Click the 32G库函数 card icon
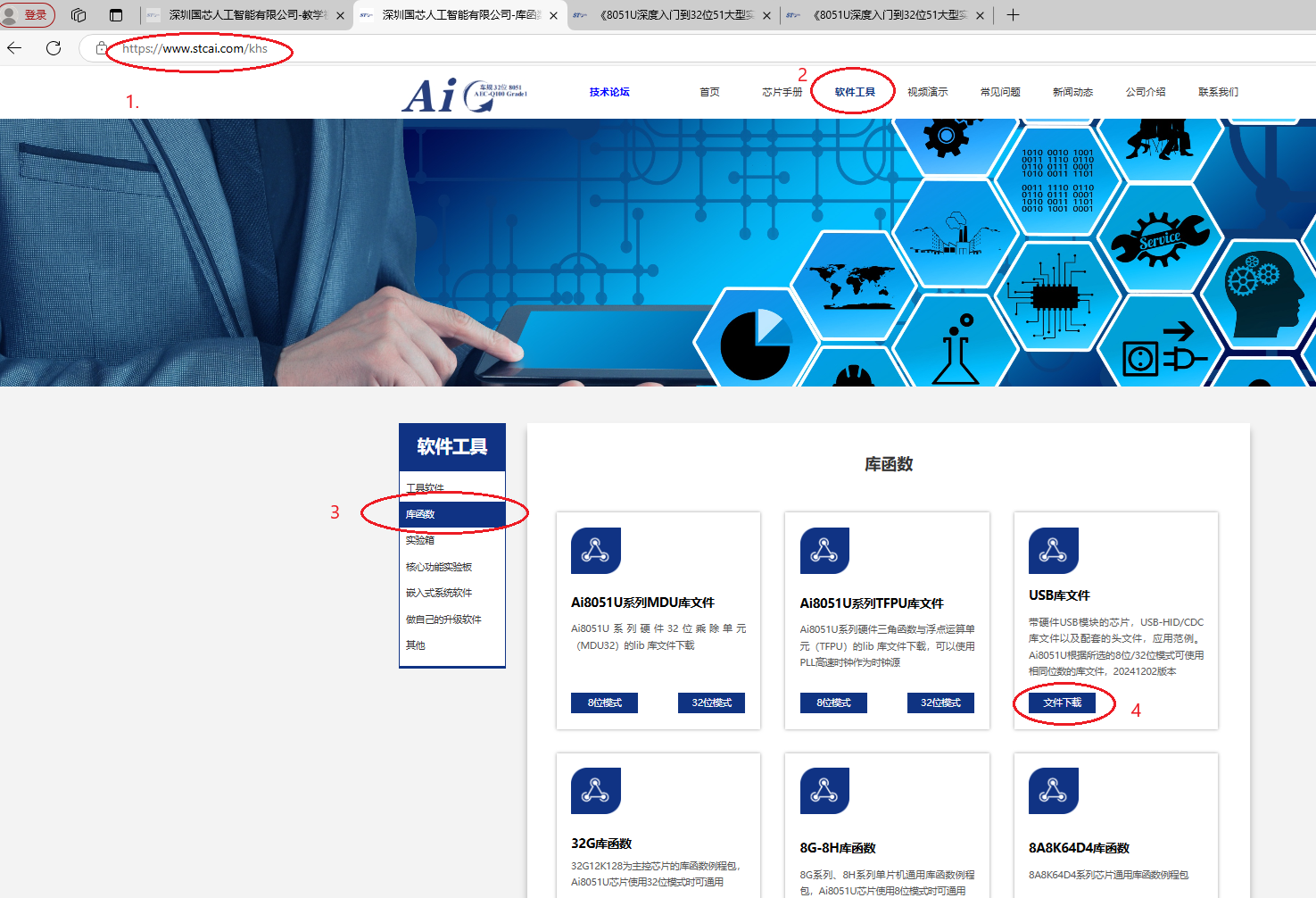This screenshot has height=898, width=1316. pyautogui.click(x=596, y=790)
